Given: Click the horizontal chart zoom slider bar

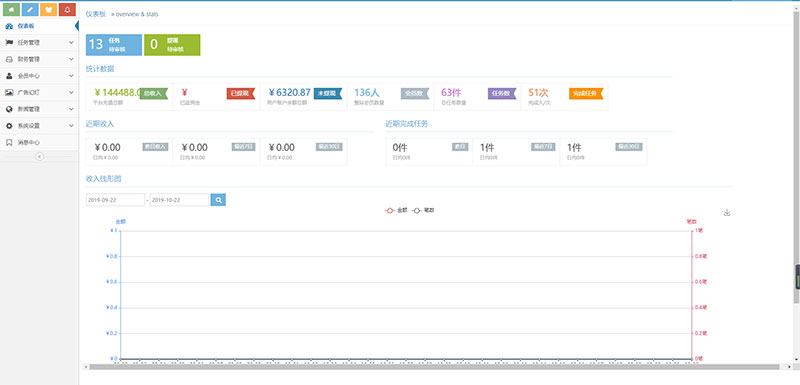Looking at the screenshot, I should (435, 367).
